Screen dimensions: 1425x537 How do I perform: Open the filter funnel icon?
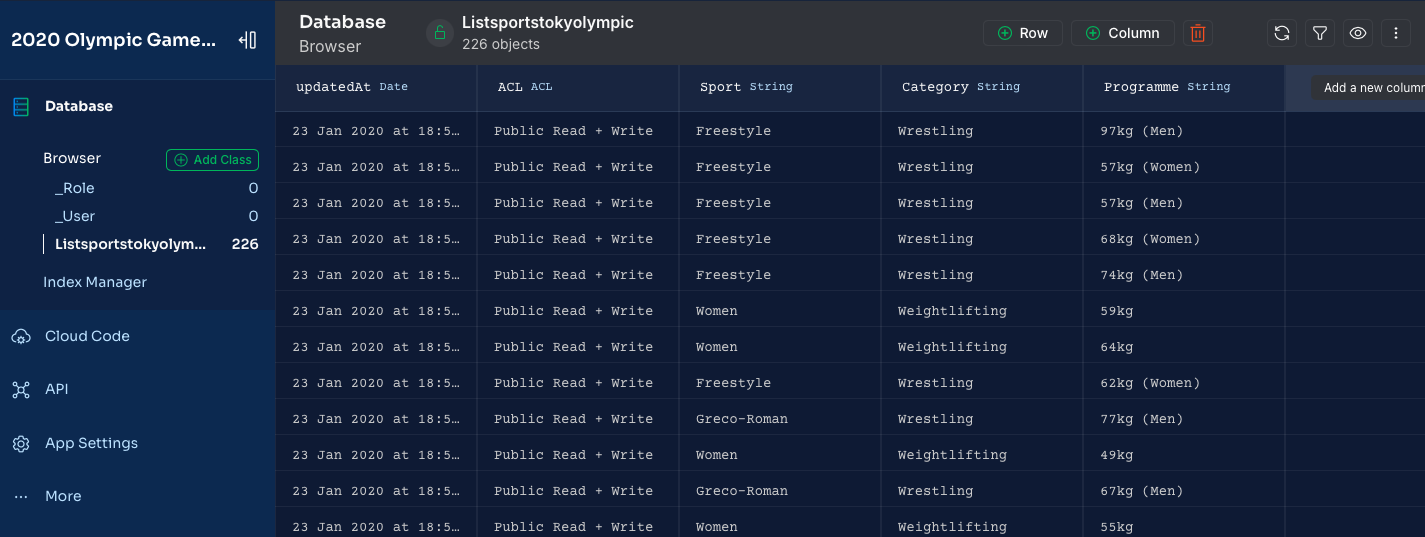(1320, 33)
